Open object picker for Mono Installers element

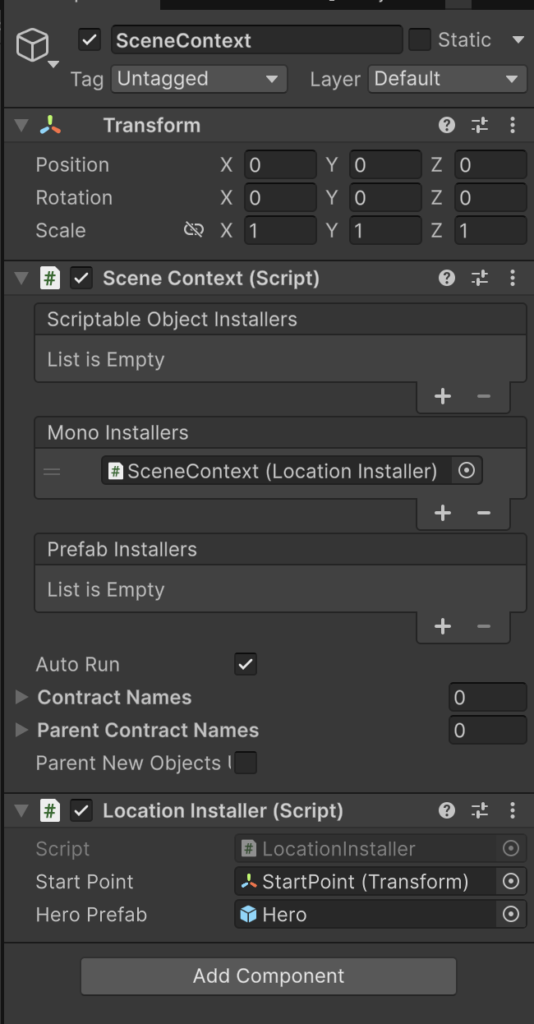467,470
